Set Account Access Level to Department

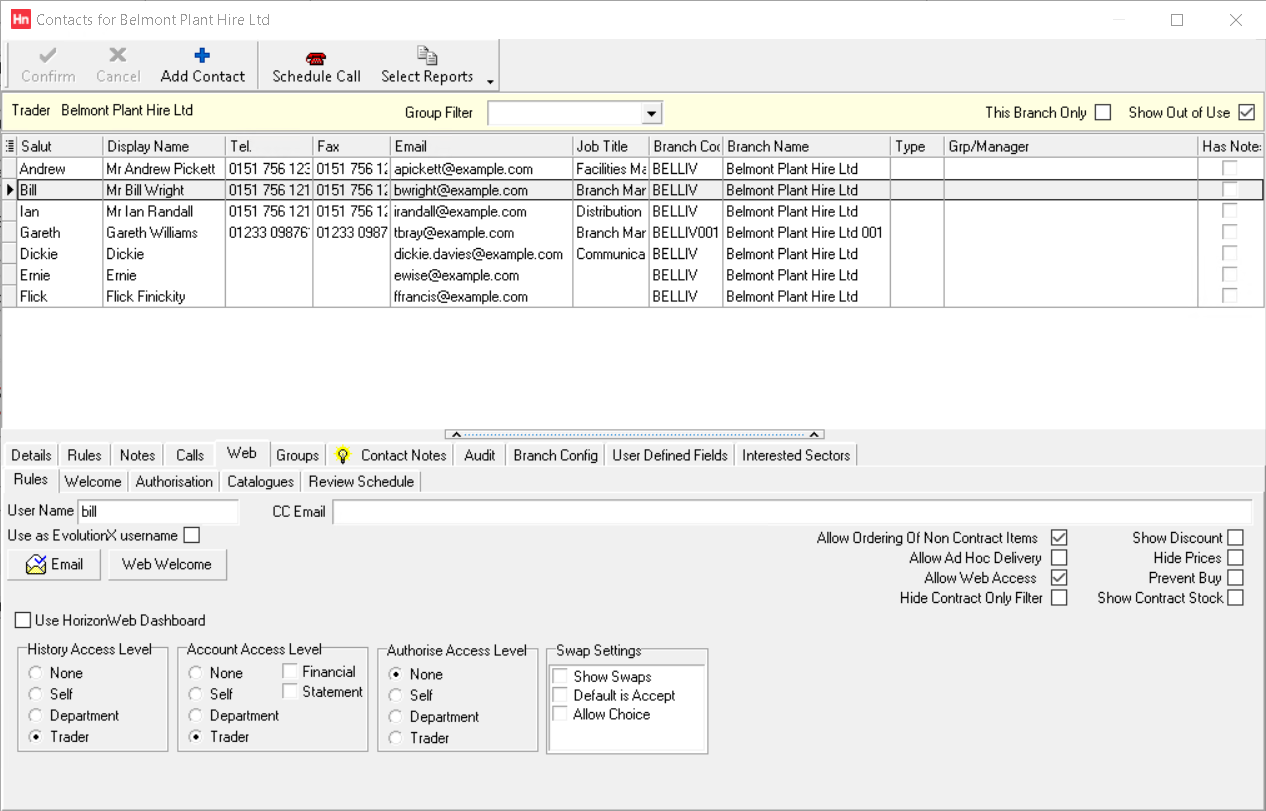tap(196, 716)
